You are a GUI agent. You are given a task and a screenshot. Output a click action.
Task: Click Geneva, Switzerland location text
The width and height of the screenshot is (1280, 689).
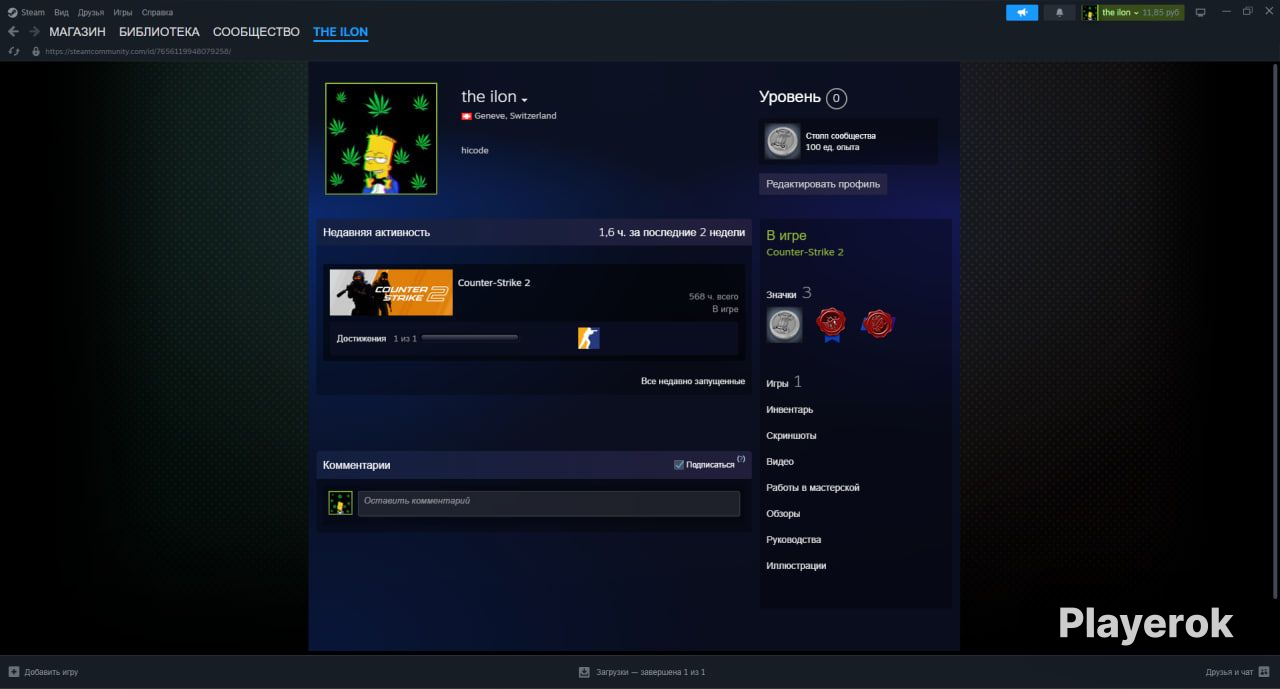click(x=515, y=116)
